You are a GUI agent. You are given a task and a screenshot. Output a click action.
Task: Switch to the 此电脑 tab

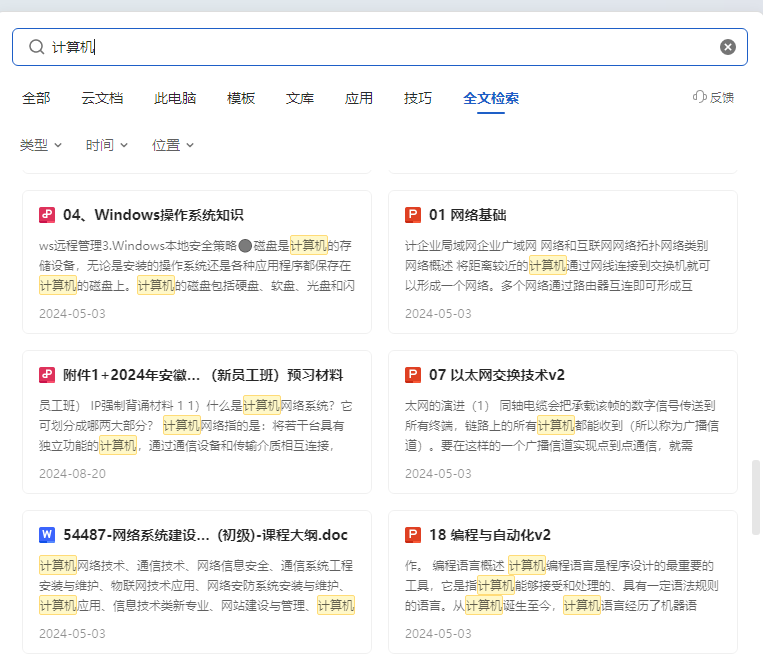175,98
